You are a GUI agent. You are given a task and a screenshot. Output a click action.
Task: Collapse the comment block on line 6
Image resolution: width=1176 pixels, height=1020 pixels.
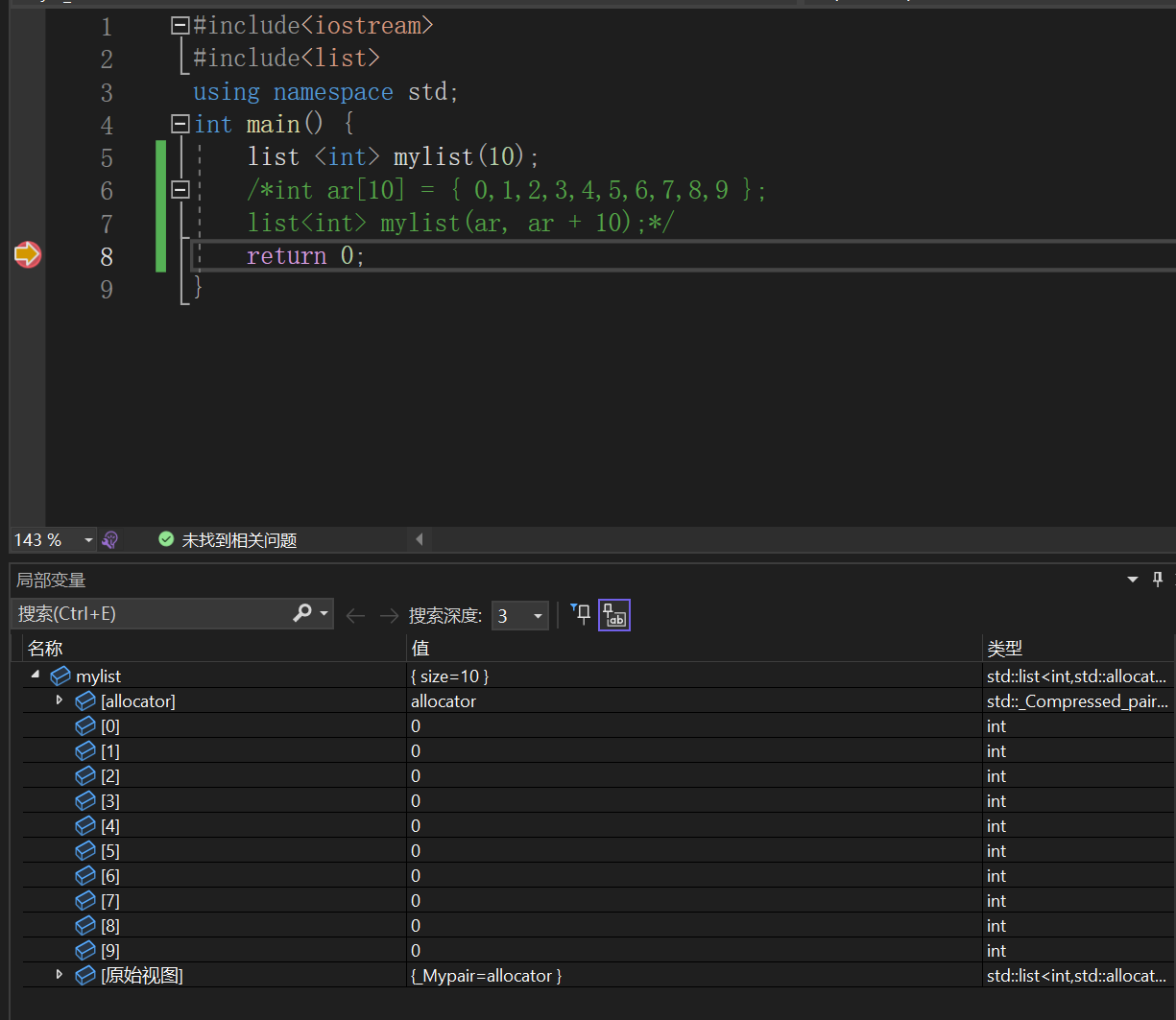click(x=180, y=190)
